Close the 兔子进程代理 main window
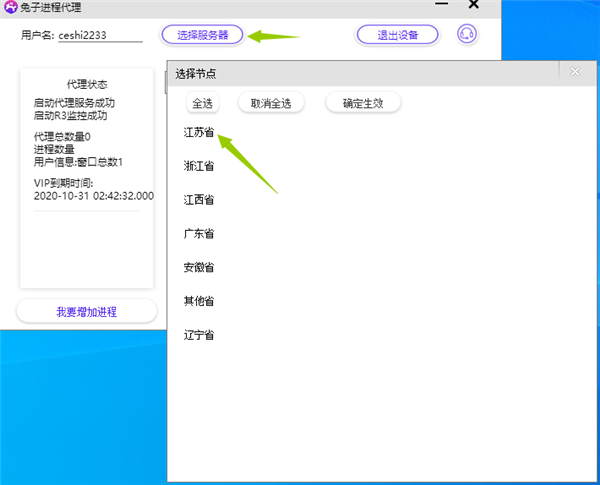600x485 pixels. coord(473,6)
